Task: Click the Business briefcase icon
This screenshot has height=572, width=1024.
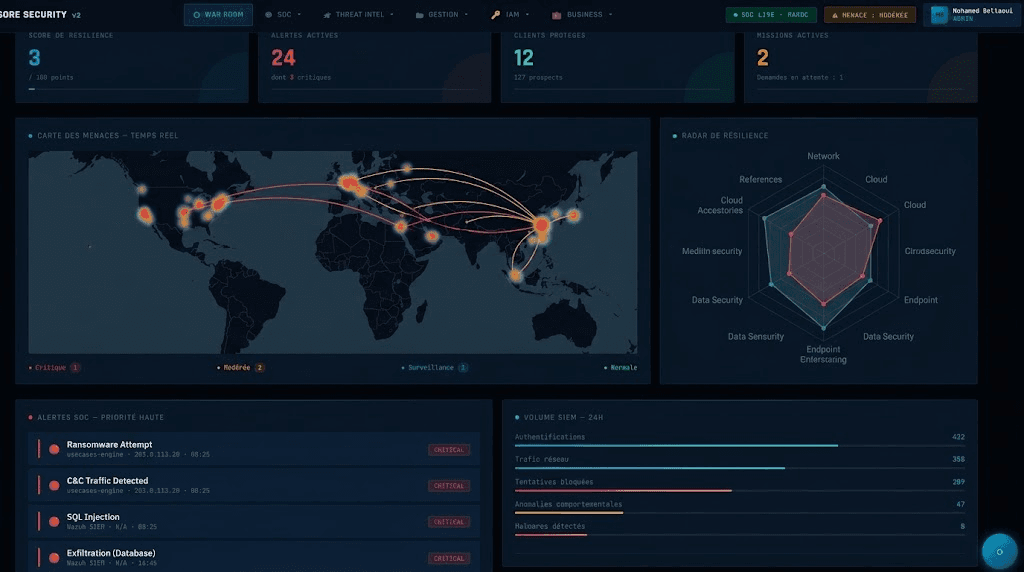Action: (556, 14)
